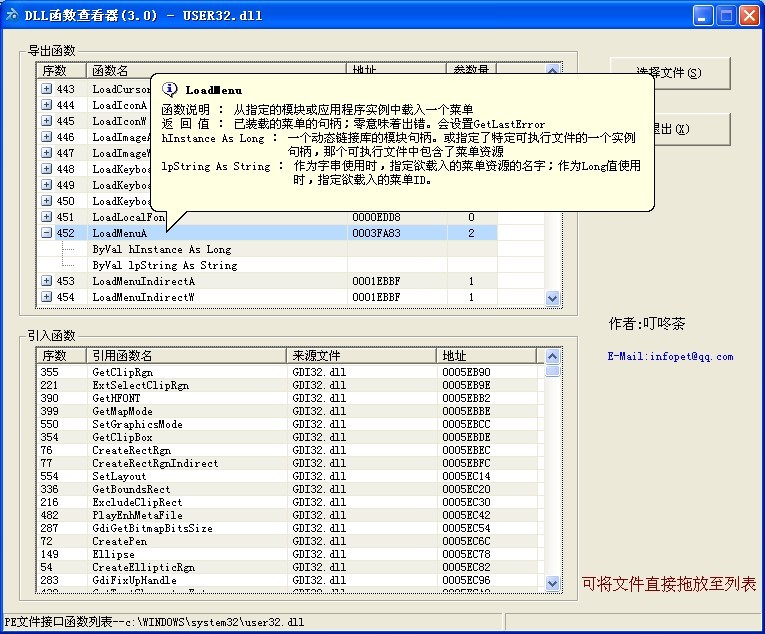Click the info icon in LoadMenu tooltip
Viewport: 765px width, 634px height.
(x=169, y=89)
